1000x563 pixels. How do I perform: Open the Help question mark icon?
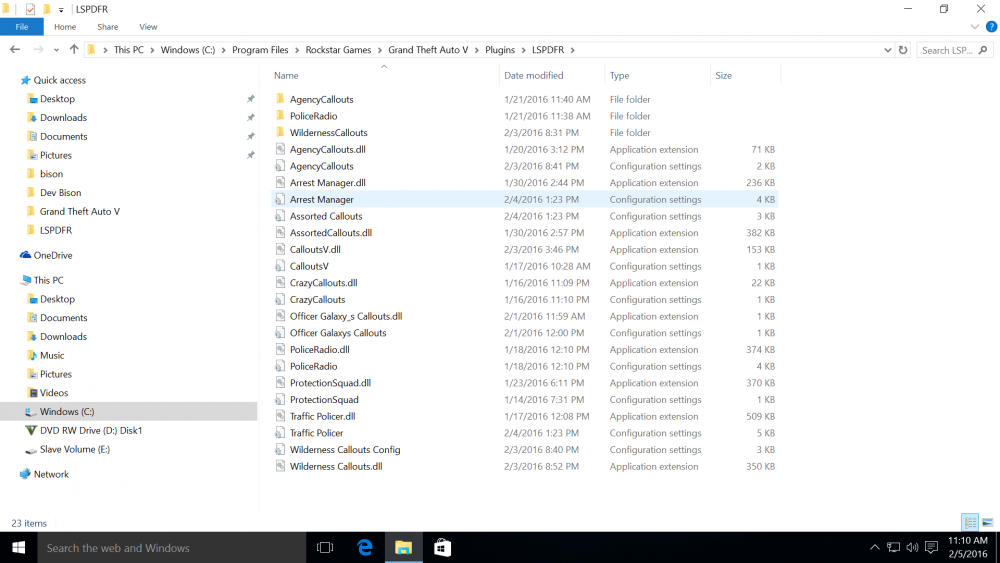(991, 27)
